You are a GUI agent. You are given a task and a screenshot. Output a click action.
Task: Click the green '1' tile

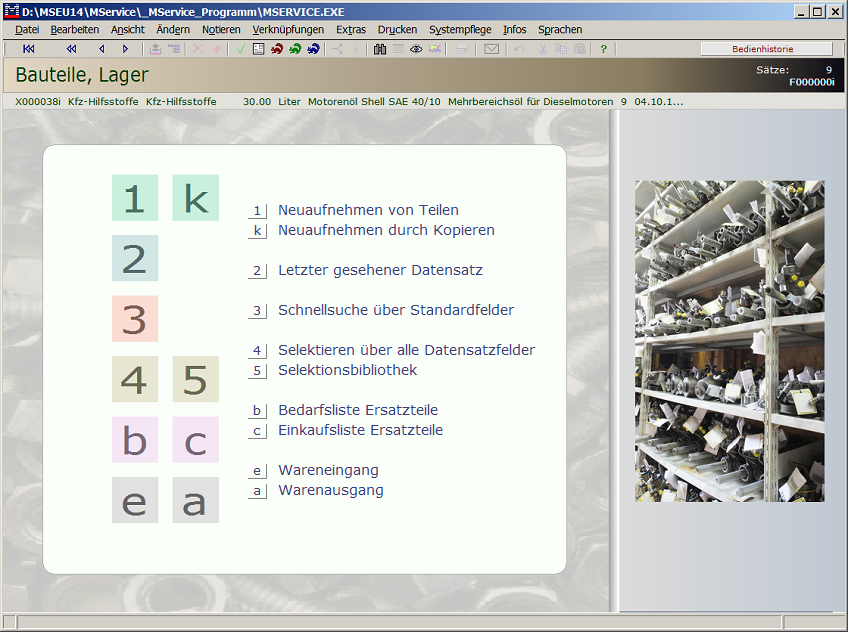point(134,198)
